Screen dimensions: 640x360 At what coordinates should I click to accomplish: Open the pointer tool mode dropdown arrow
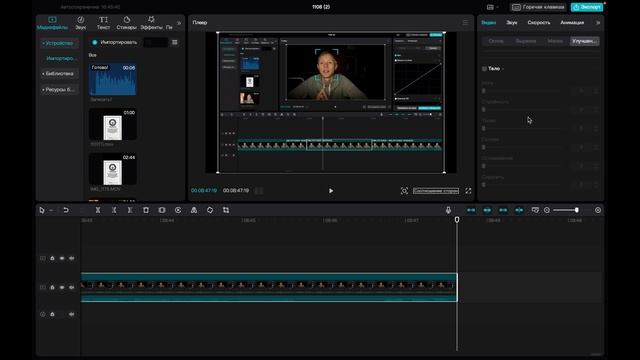[x=51, y=210]
